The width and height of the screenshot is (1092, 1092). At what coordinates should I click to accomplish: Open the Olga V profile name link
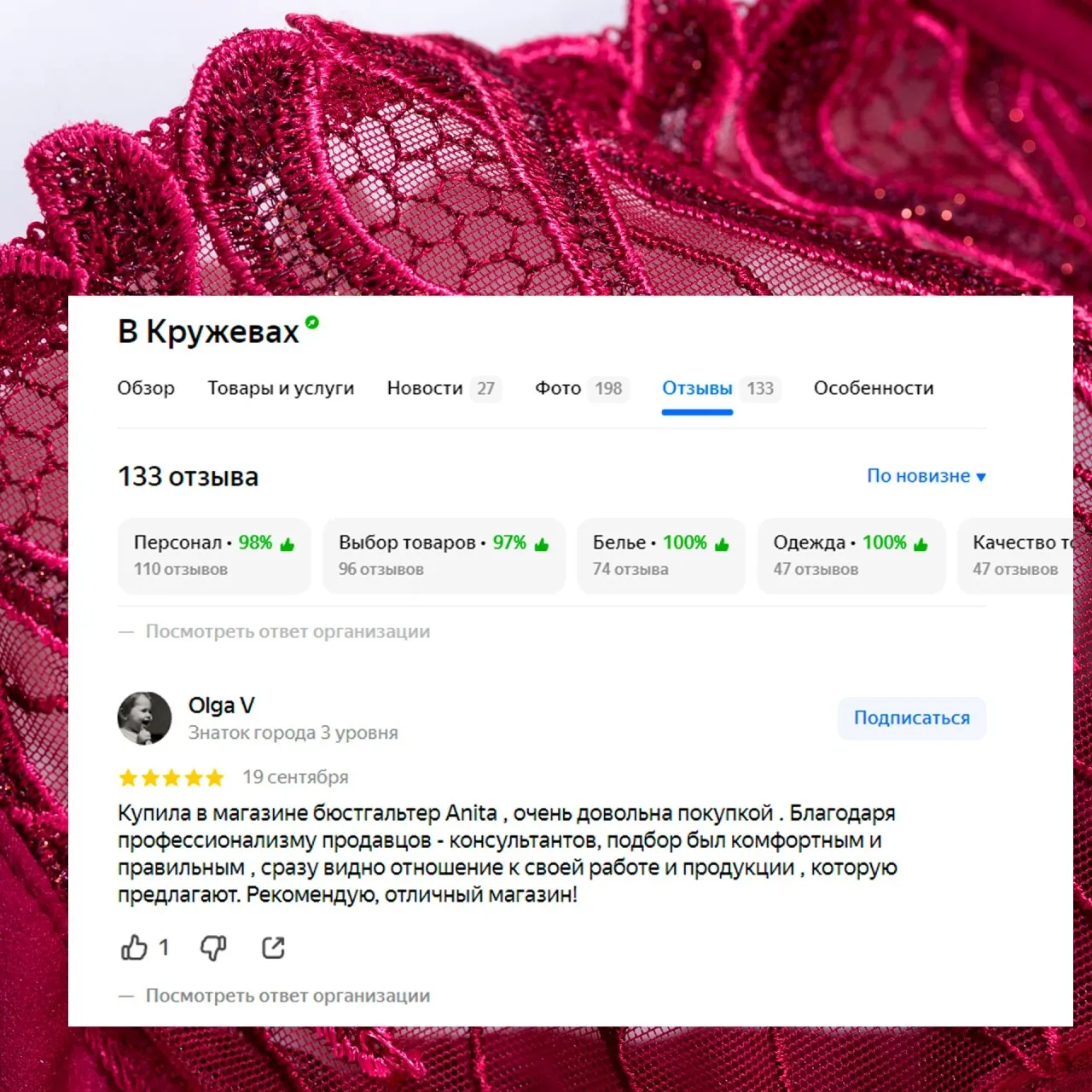(222, 706)
